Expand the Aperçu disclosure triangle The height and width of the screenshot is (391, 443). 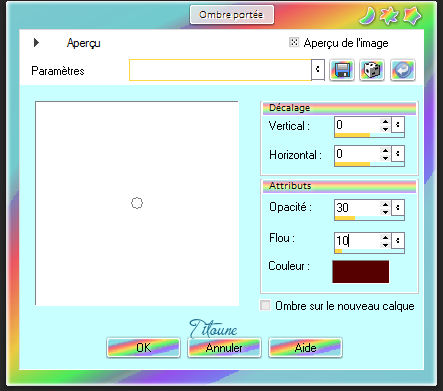pyautogui.click(x=36, y=42)
